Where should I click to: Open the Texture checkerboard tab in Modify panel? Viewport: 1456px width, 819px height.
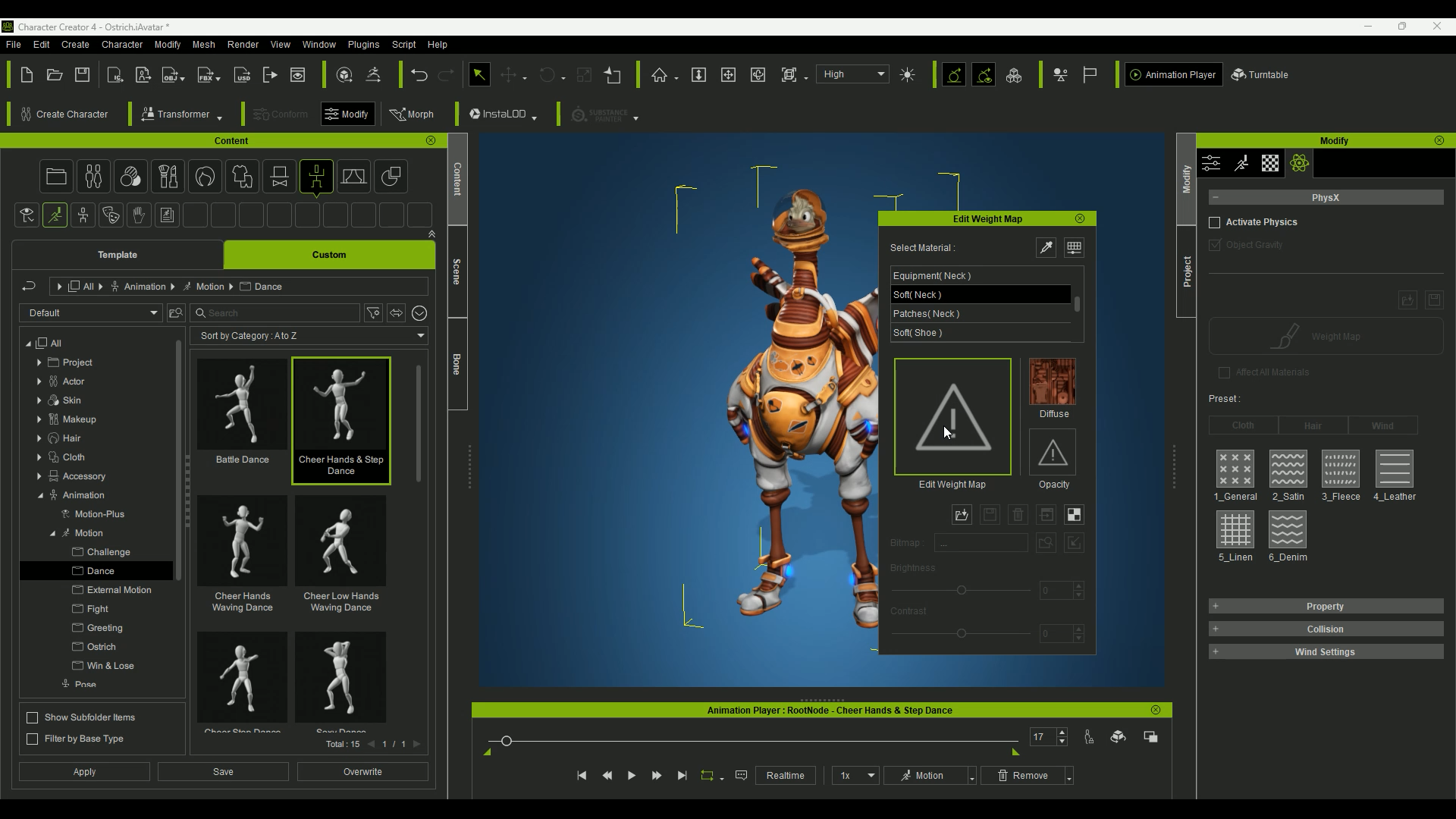coord(1270,163)
